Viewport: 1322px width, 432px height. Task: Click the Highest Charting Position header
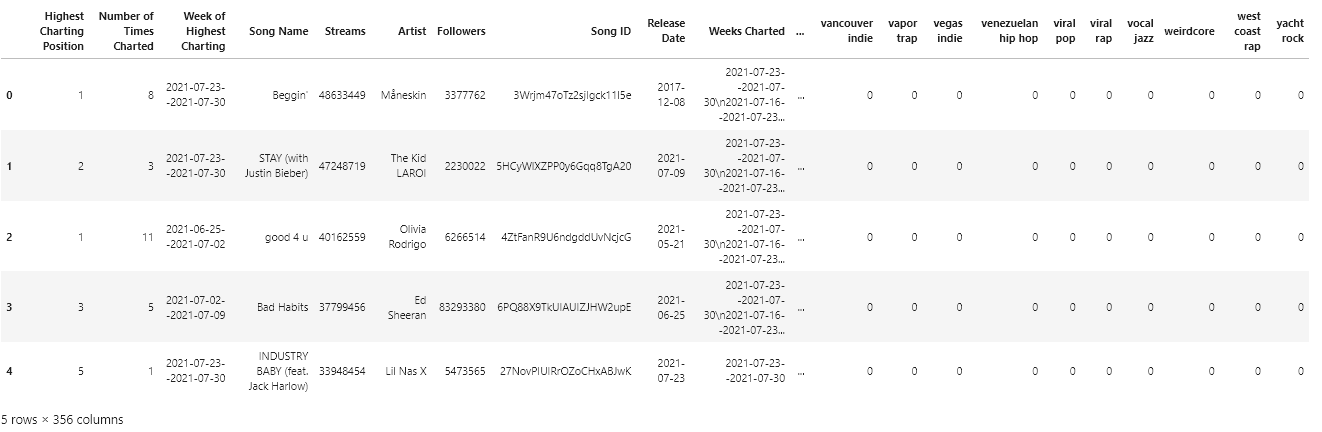click(x=64, y=31)
